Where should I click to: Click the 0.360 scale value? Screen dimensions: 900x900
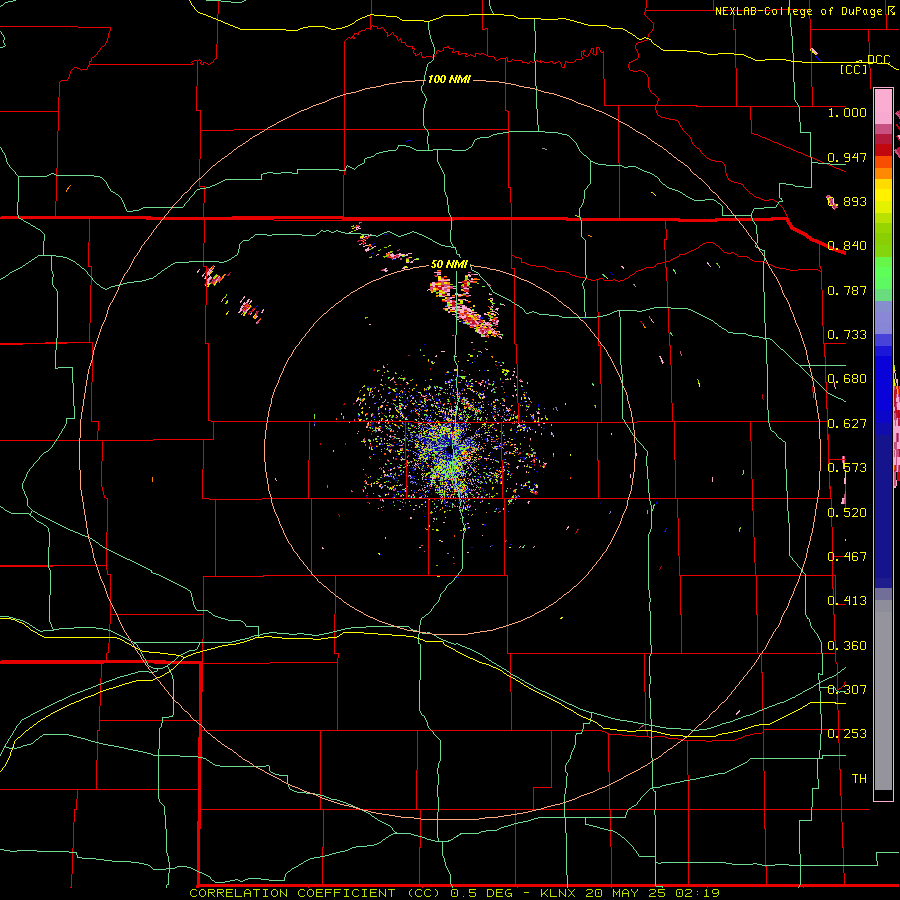pyautogui.click(x=847, y=646)
